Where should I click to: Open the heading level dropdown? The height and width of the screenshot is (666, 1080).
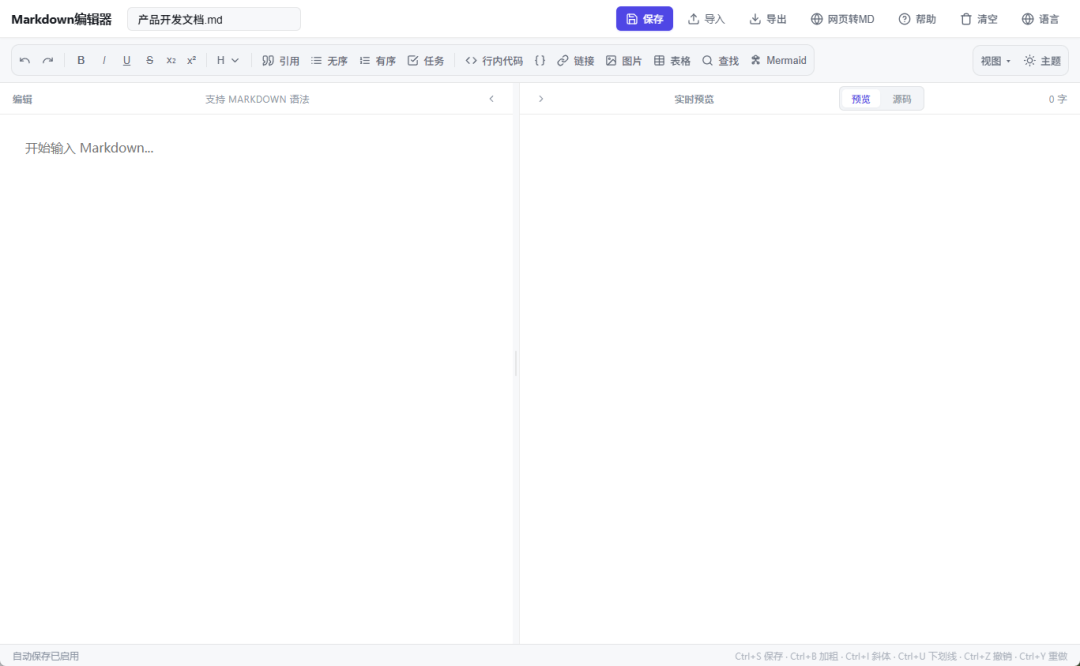(x=228, y=61)
